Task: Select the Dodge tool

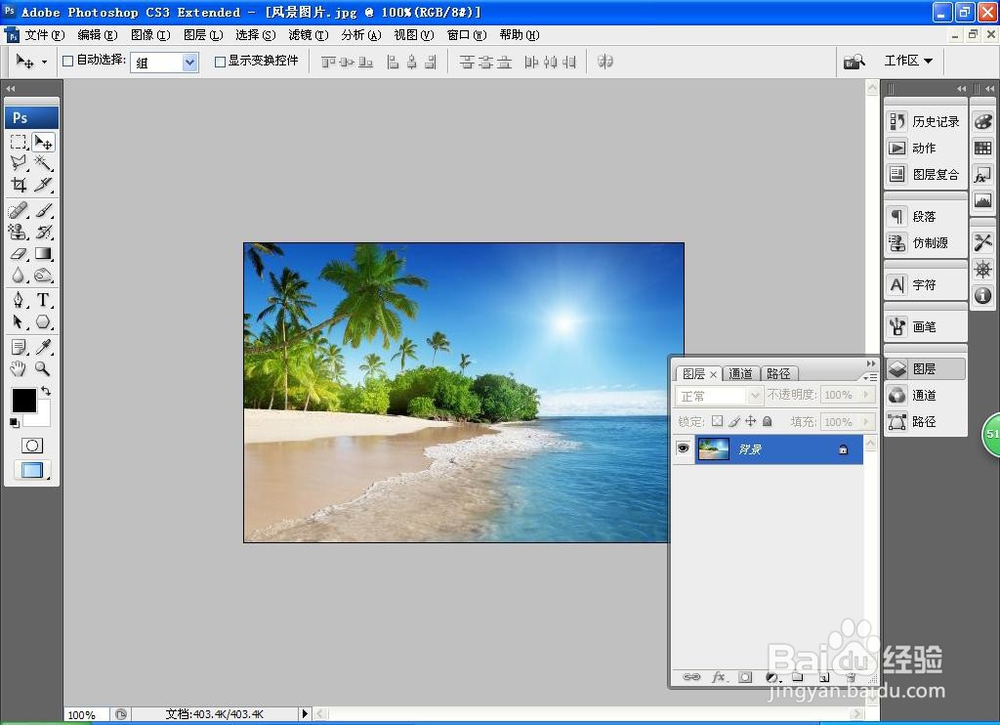Action: (43, 275)
